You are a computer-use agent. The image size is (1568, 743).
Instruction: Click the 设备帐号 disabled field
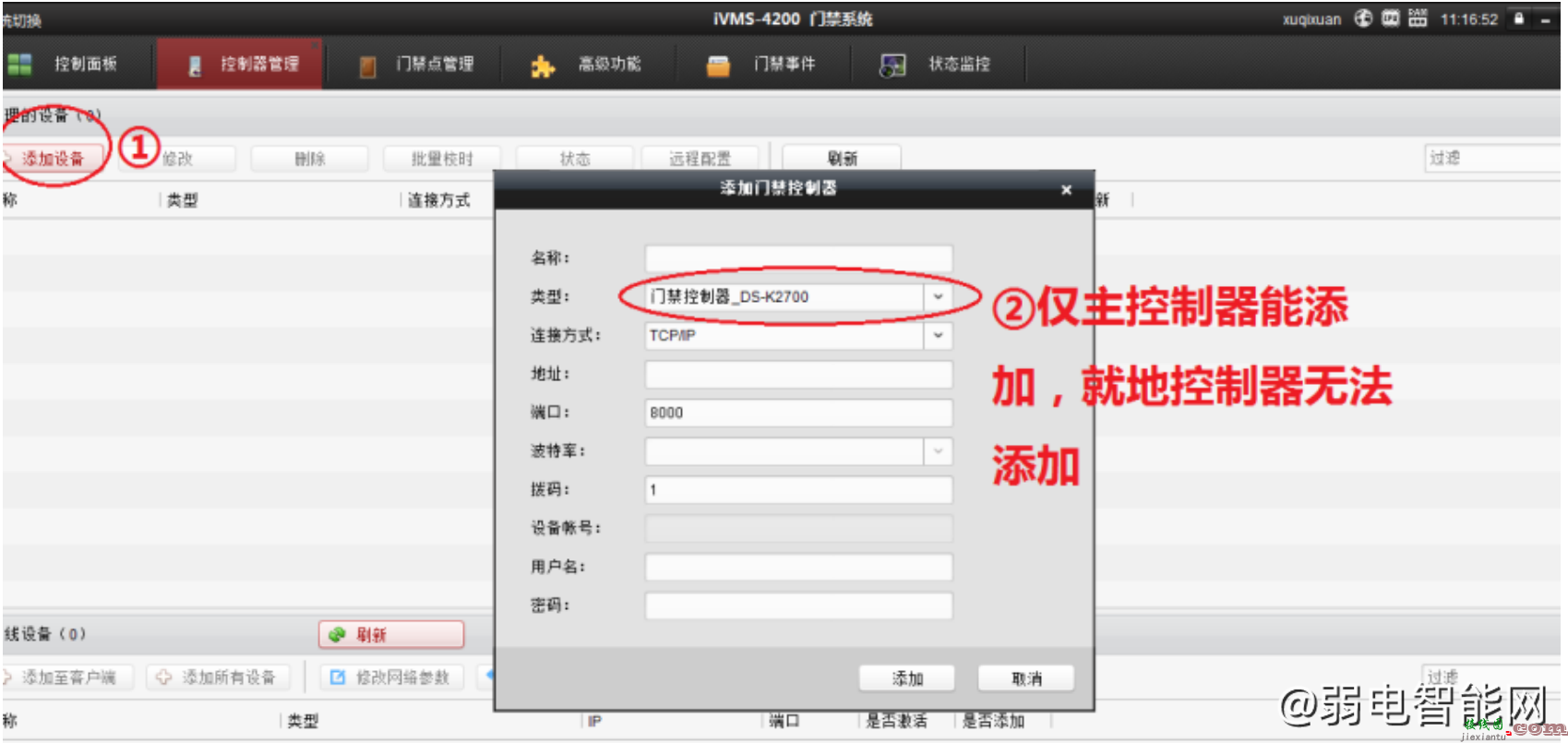pyautogui.click(x=798, y=528)
